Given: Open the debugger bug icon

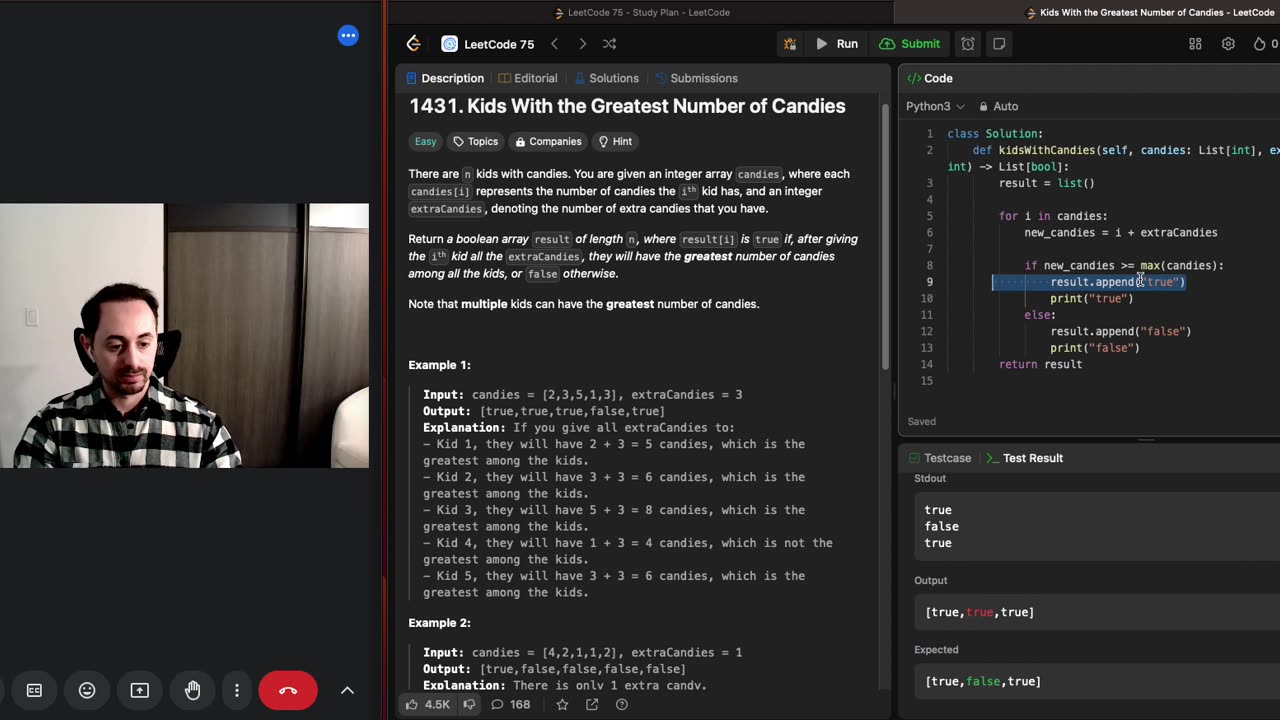Looking at the screenshot, I should [x=790, y=44].
